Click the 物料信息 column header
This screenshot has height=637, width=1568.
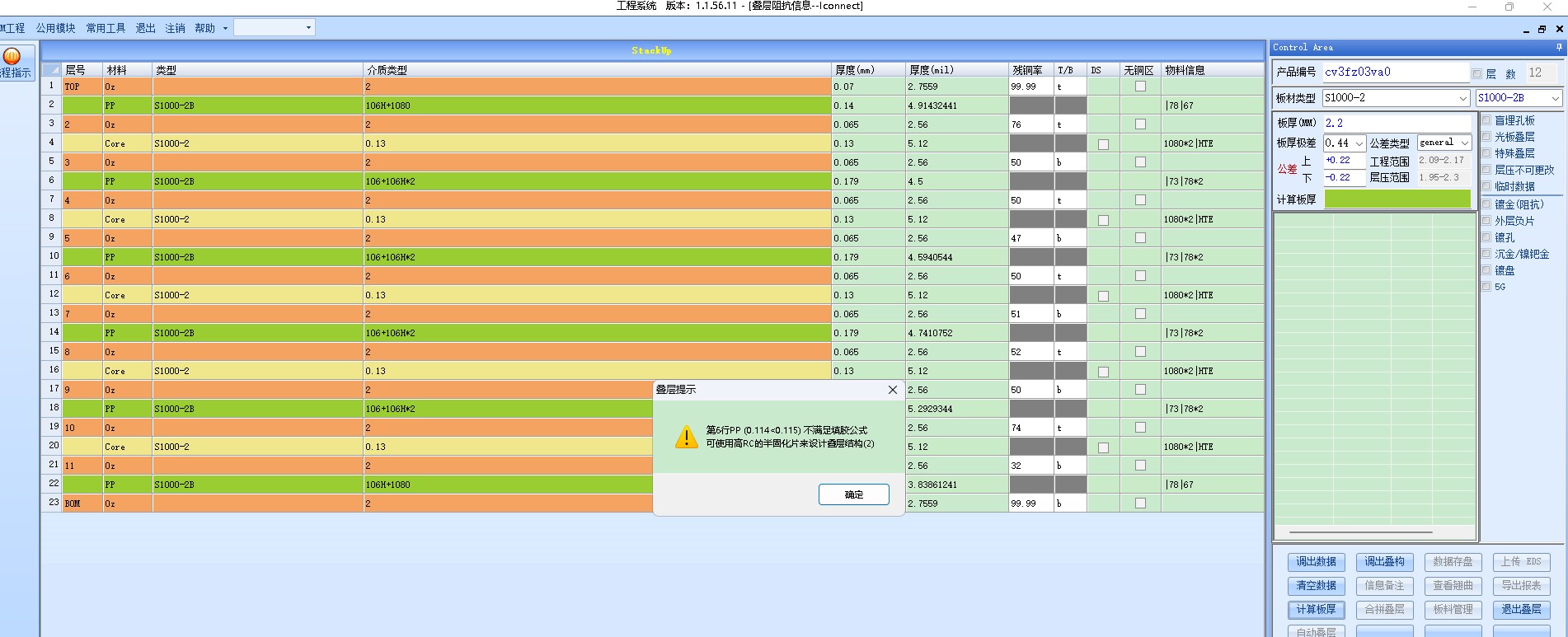(1212, 70)
